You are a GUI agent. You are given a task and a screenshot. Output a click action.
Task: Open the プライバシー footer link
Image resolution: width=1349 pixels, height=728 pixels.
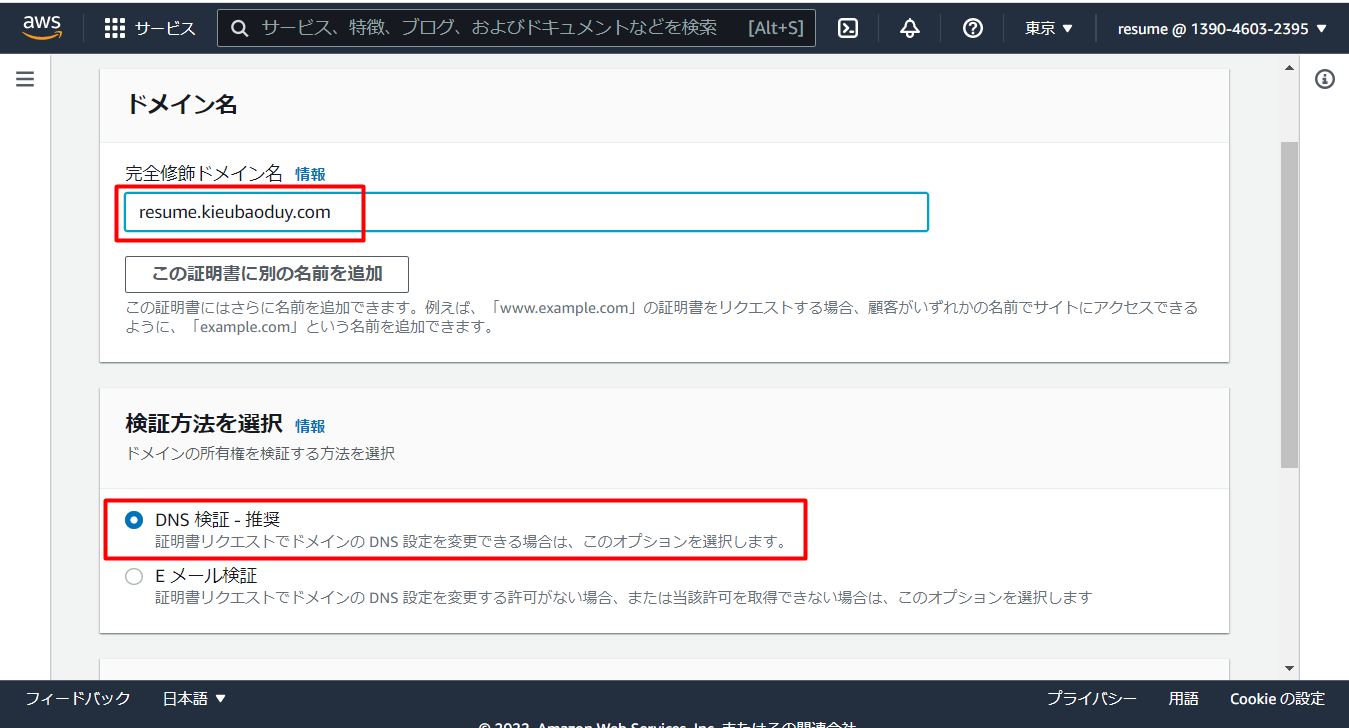coord(1092,698)
